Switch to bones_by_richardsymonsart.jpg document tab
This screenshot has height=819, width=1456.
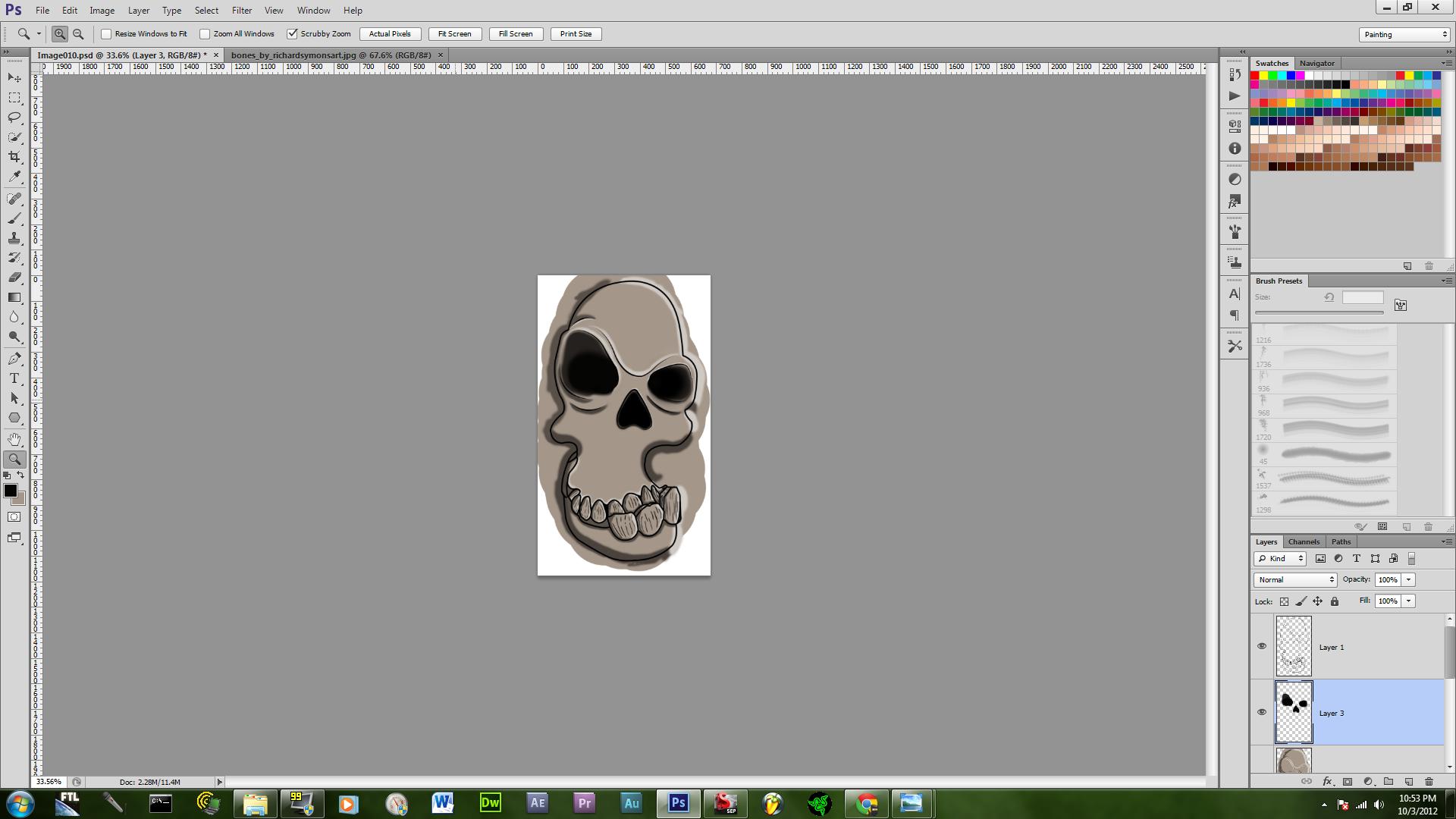(x=331, y=55)
